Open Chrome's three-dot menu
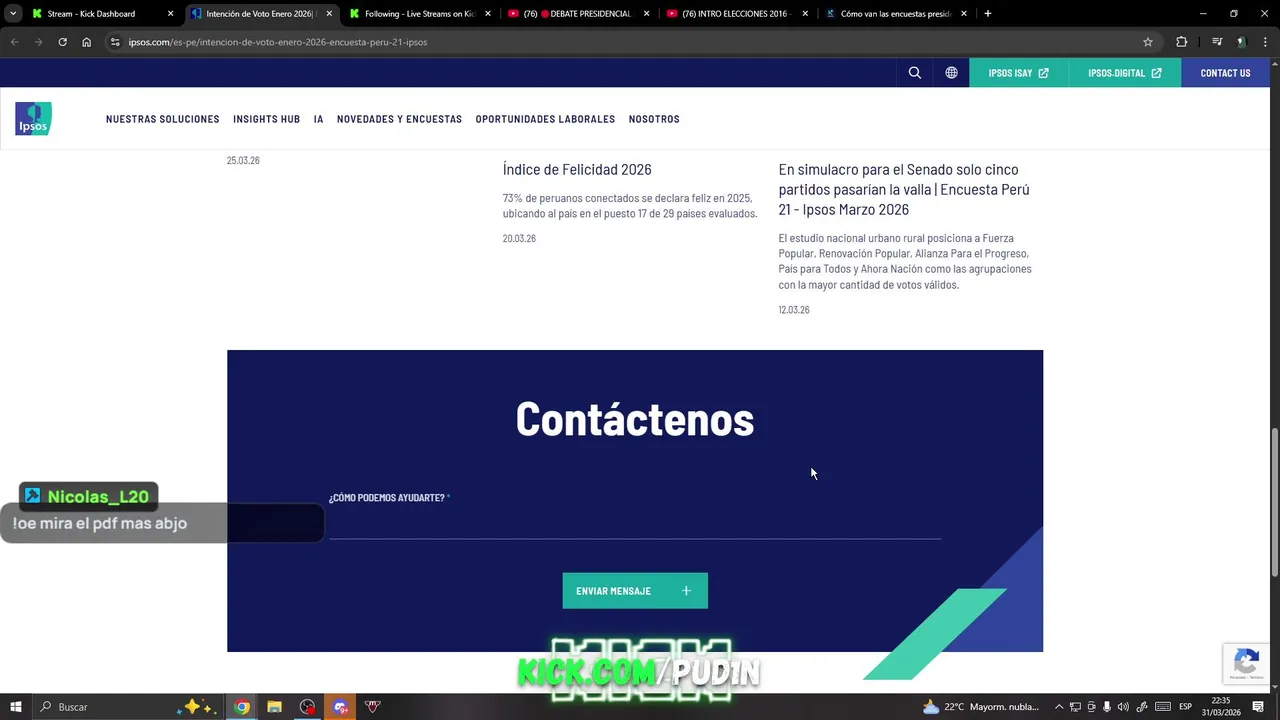 (1265, 42)
